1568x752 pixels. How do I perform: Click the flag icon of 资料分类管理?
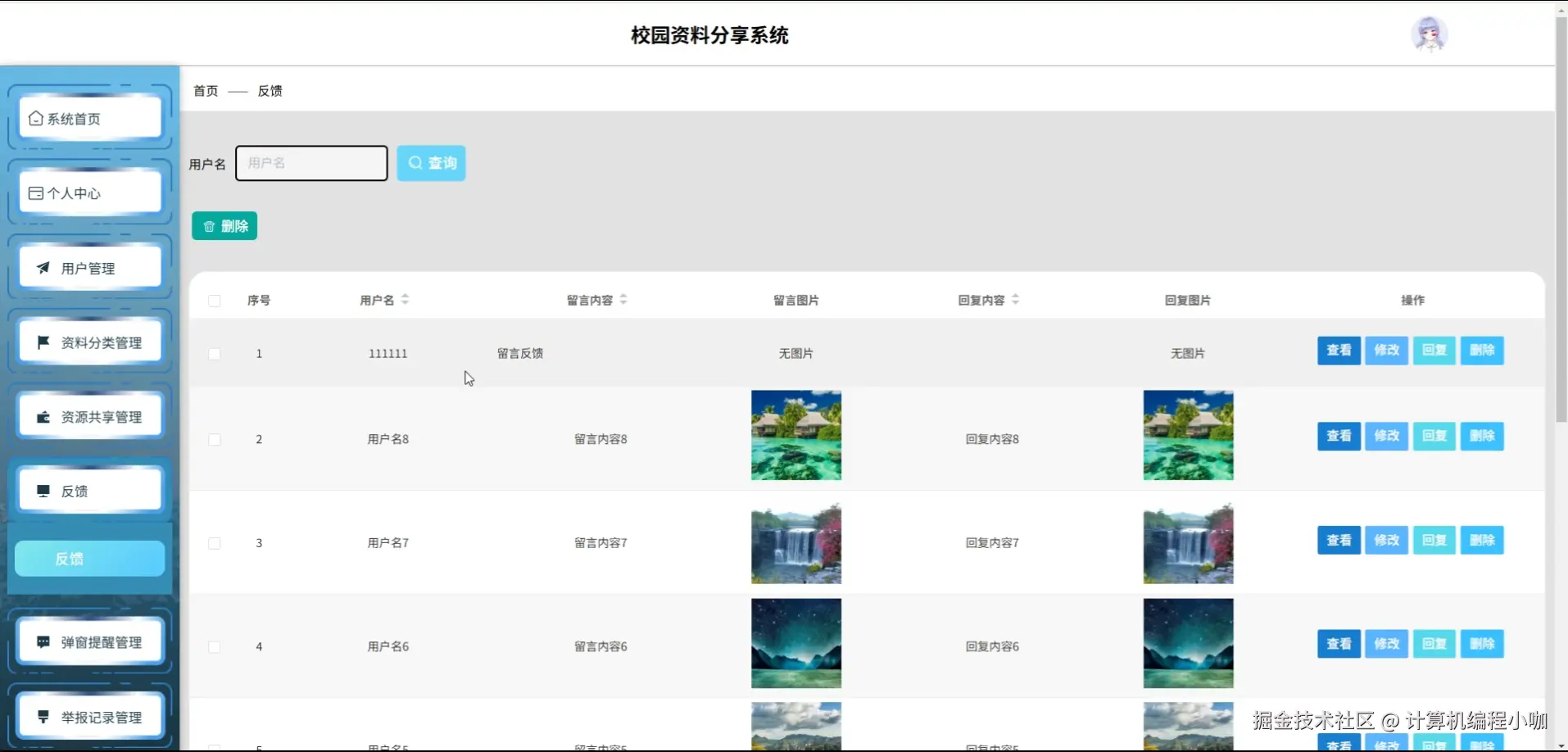click(43, 342)
